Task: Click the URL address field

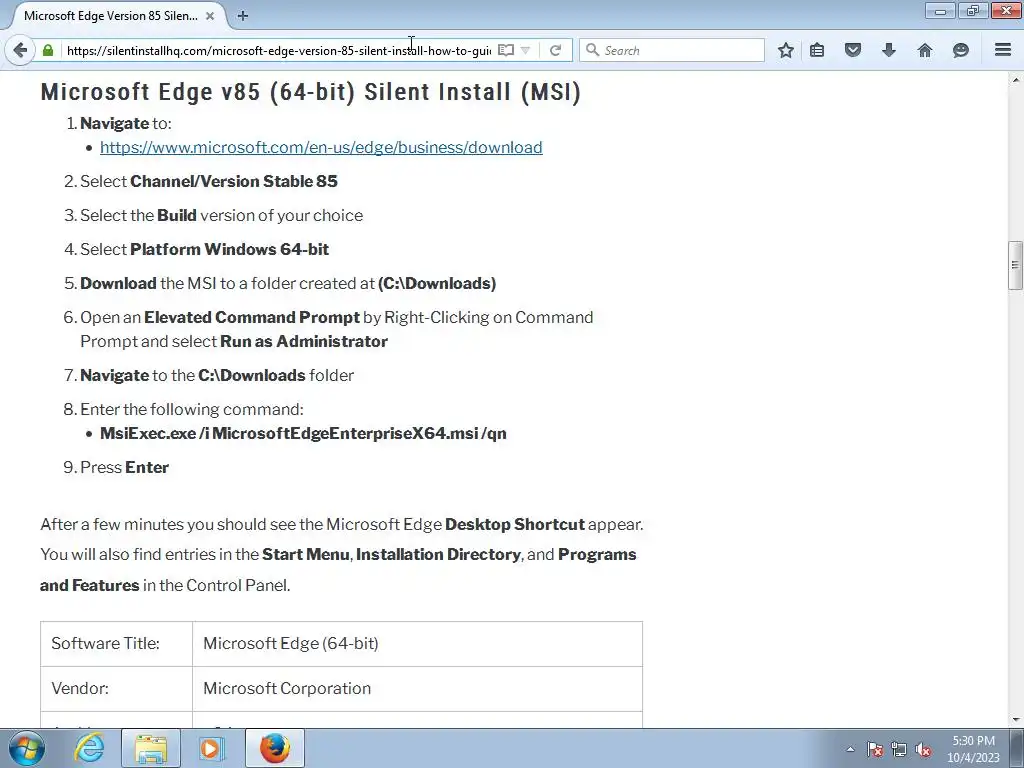Action: [x=278, y=50]
